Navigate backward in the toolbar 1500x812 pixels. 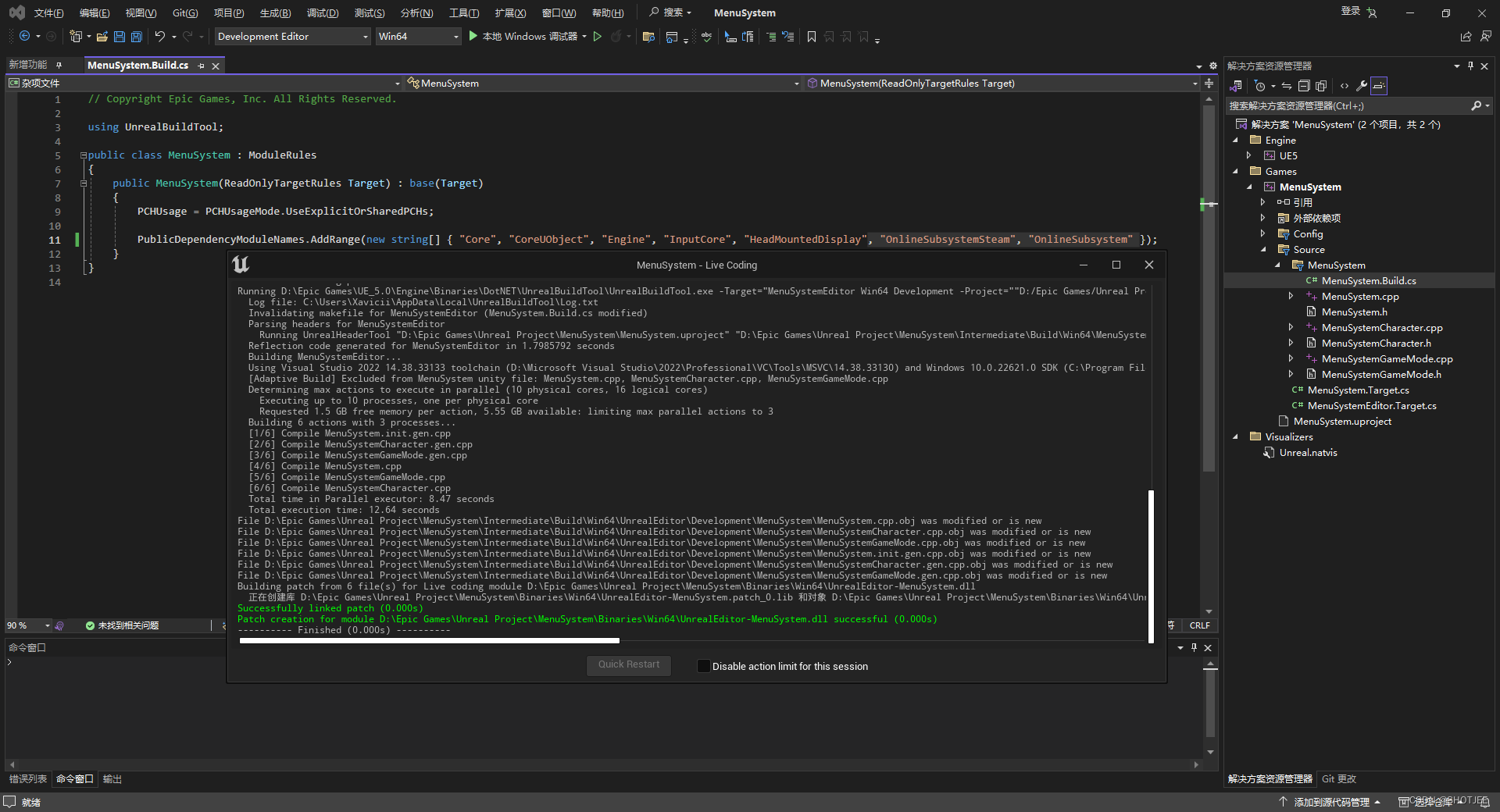(x=24, y=37)
